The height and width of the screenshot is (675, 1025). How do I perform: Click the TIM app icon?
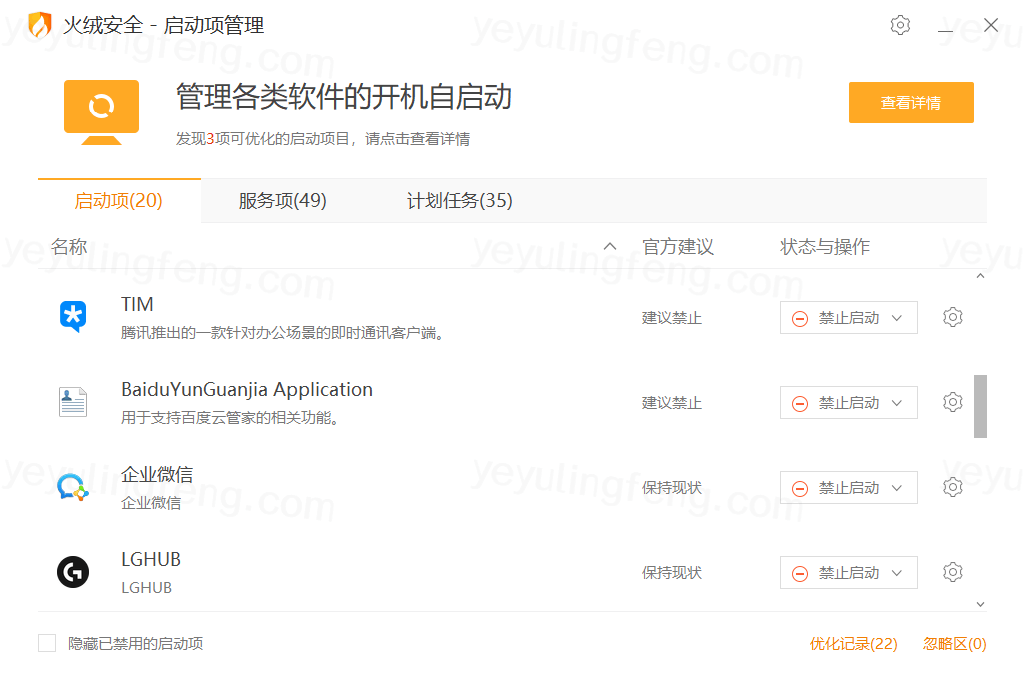tap(73, 317)
